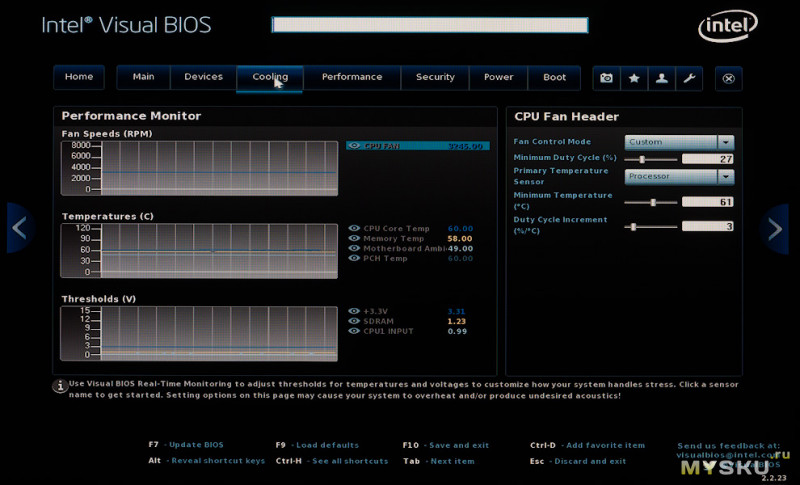This screenshot has height=485, width=800.
Task: Click the CPU Core Temp sensor name
Action: tap(396, 228)
